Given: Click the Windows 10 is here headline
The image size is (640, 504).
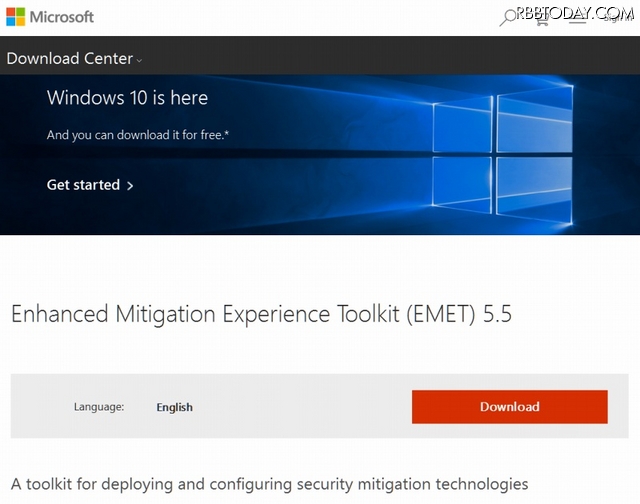Looking at the screenshot, I should tap(127, 98).
